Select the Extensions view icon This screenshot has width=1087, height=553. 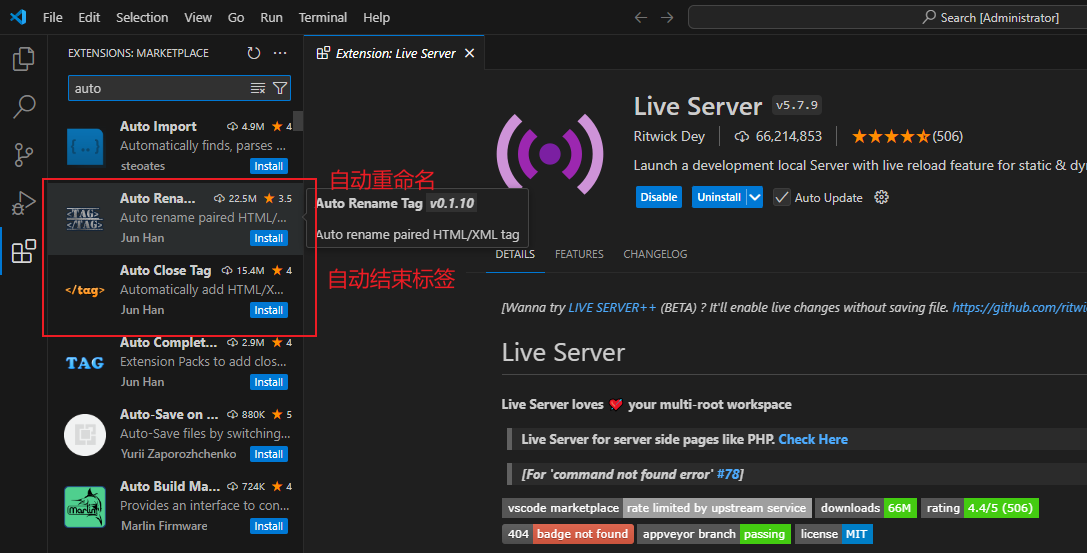point(24,251)
